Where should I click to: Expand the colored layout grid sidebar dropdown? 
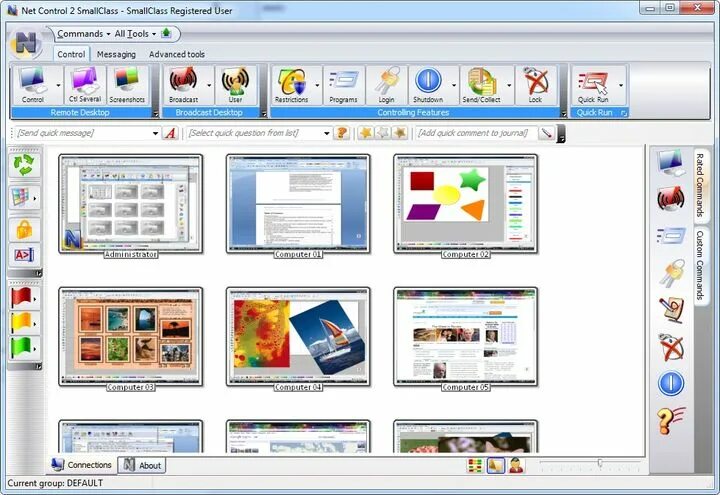point(35,198)
